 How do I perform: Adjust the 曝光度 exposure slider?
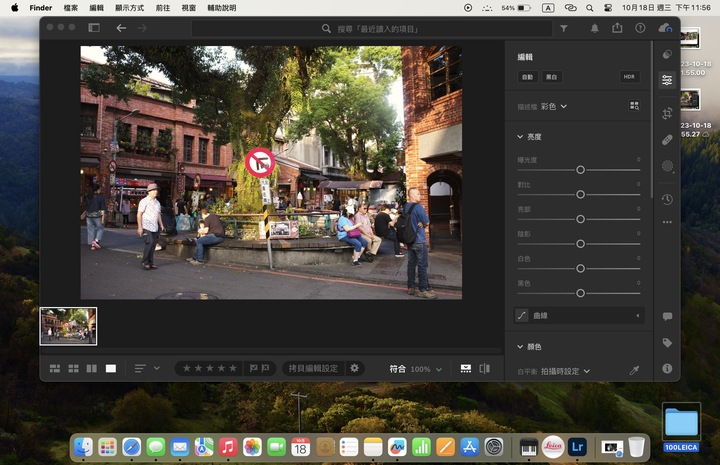(x=580, y=170)
